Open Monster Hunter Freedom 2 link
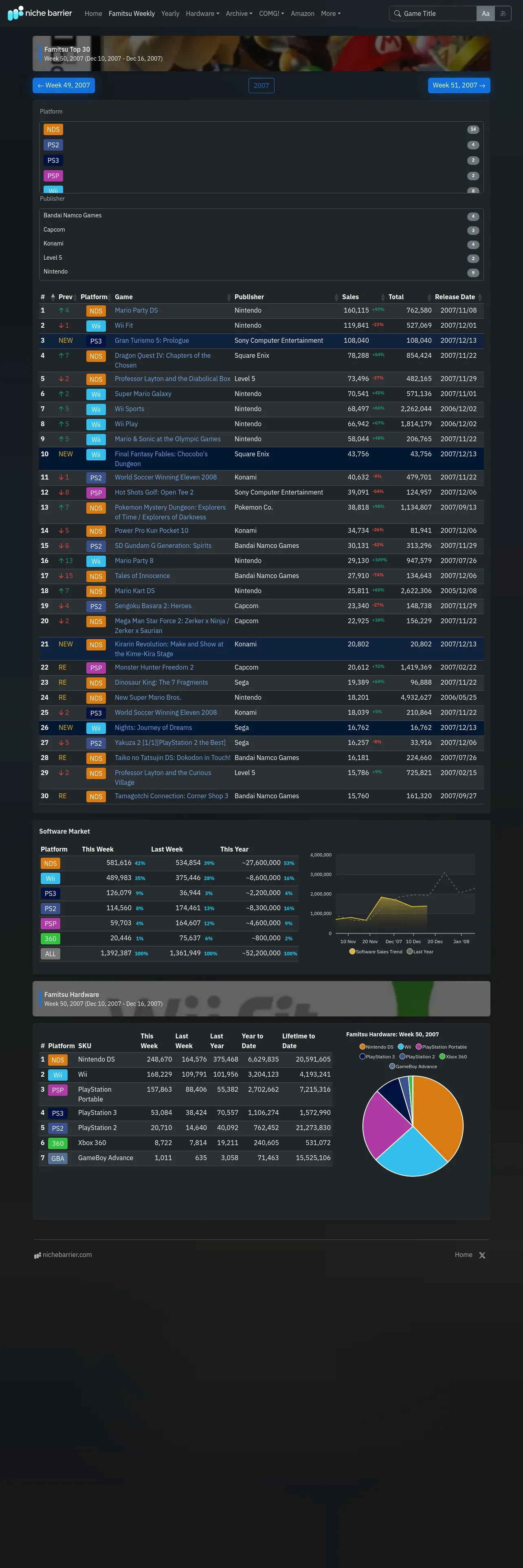 tap(154, 668)
